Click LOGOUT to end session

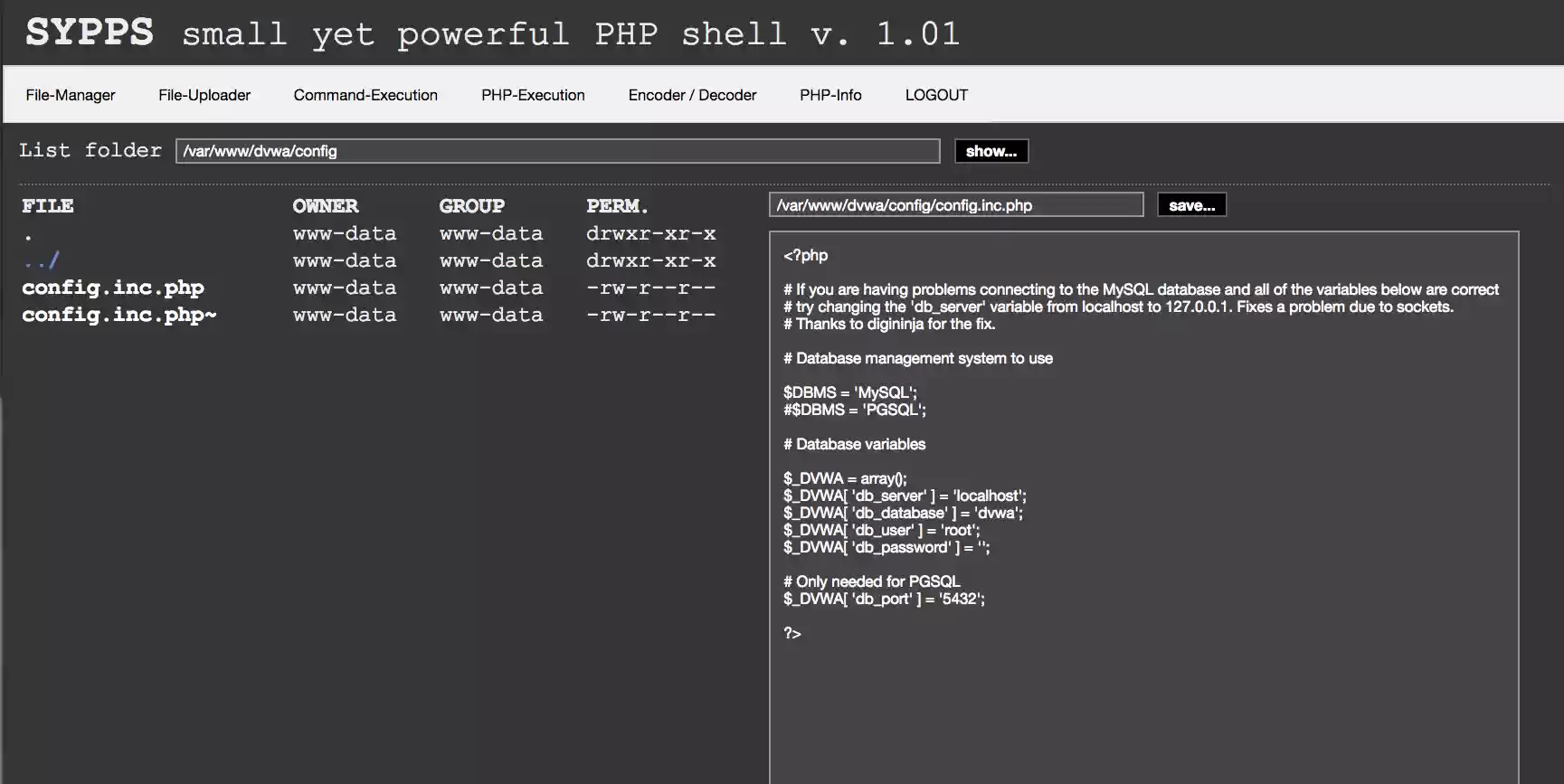pos(936,95)
